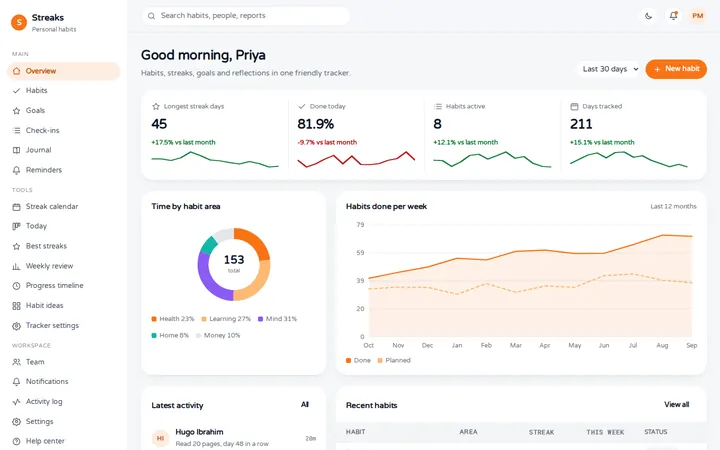Screen dimensions: 720x450
Task: Click the Streak calendar icon in the sidebar
Action: (17, 207)
